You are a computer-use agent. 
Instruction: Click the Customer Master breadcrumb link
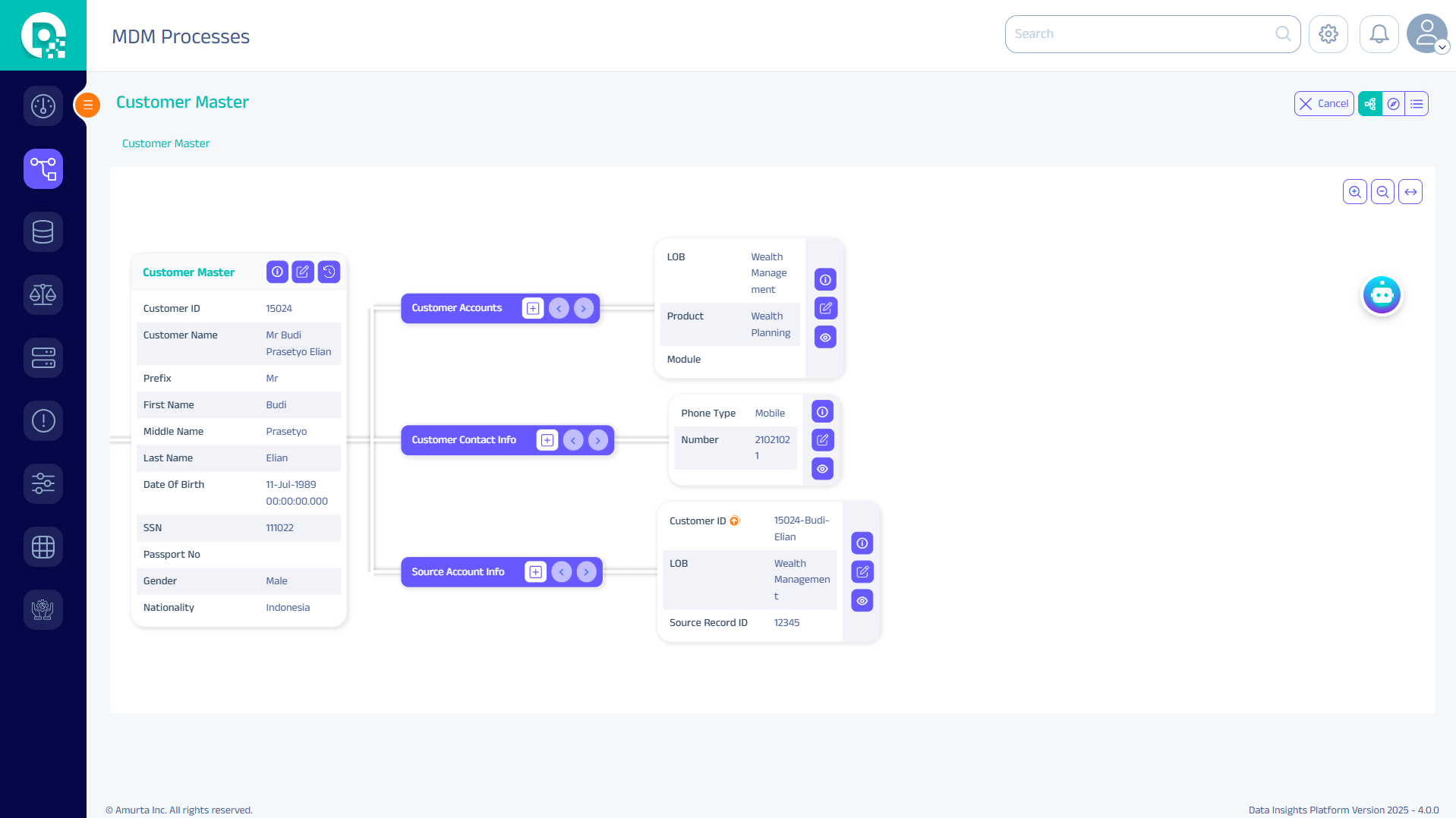pos(165,143)
